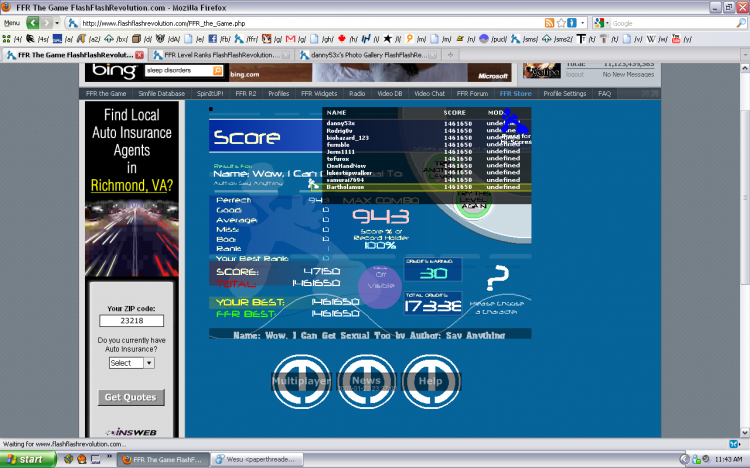Click Try The Level Again button

473,202
